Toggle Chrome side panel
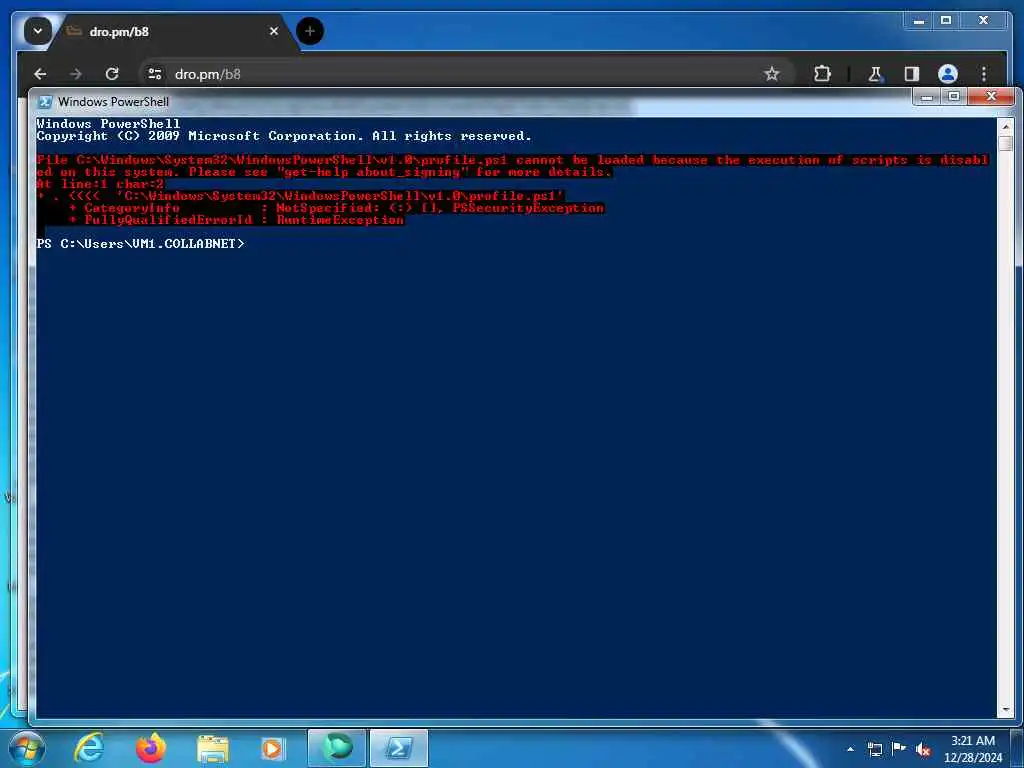This screenshot has height=768, width=1024. (x=912, y=74)
